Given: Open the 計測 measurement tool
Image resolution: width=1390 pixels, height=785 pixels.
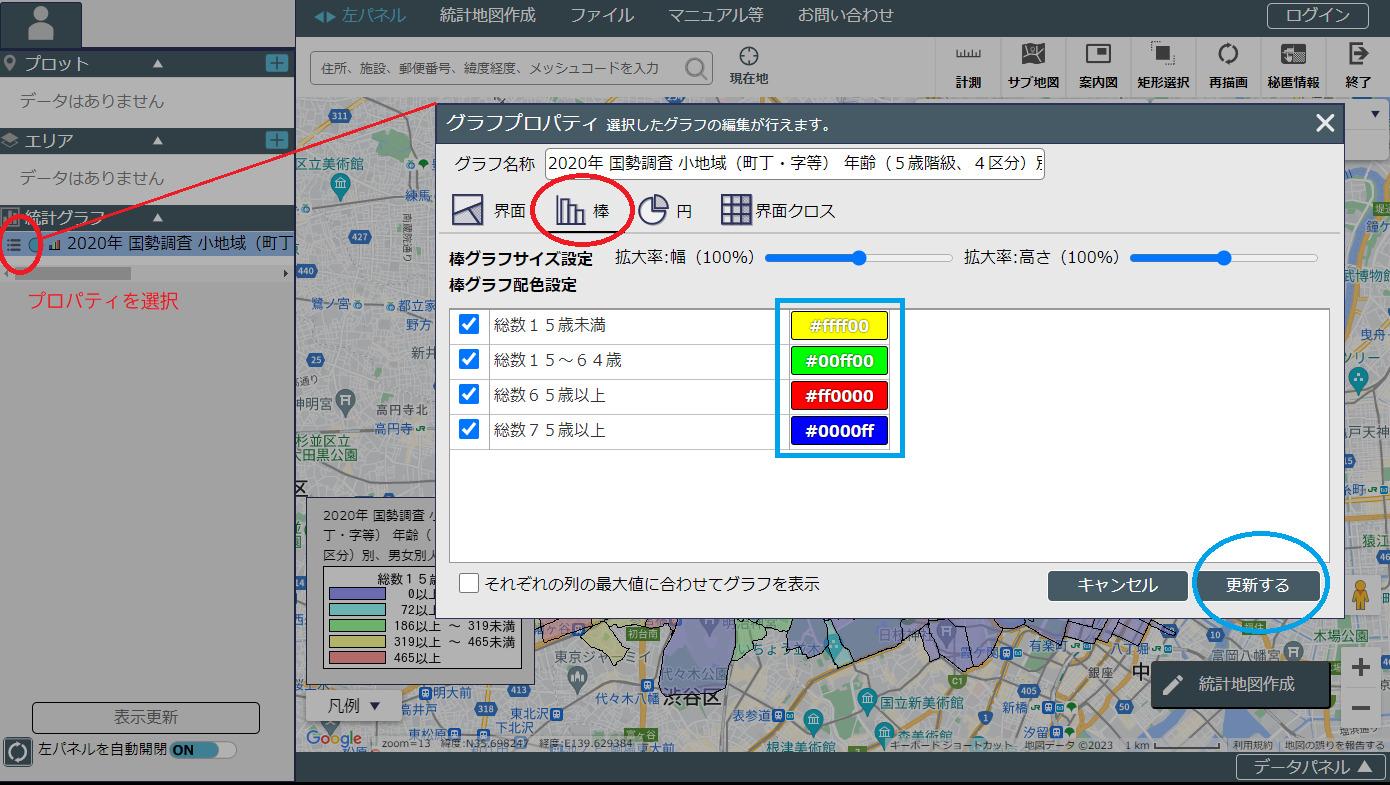Looking at the screenshot, I should tap(968, 66).
